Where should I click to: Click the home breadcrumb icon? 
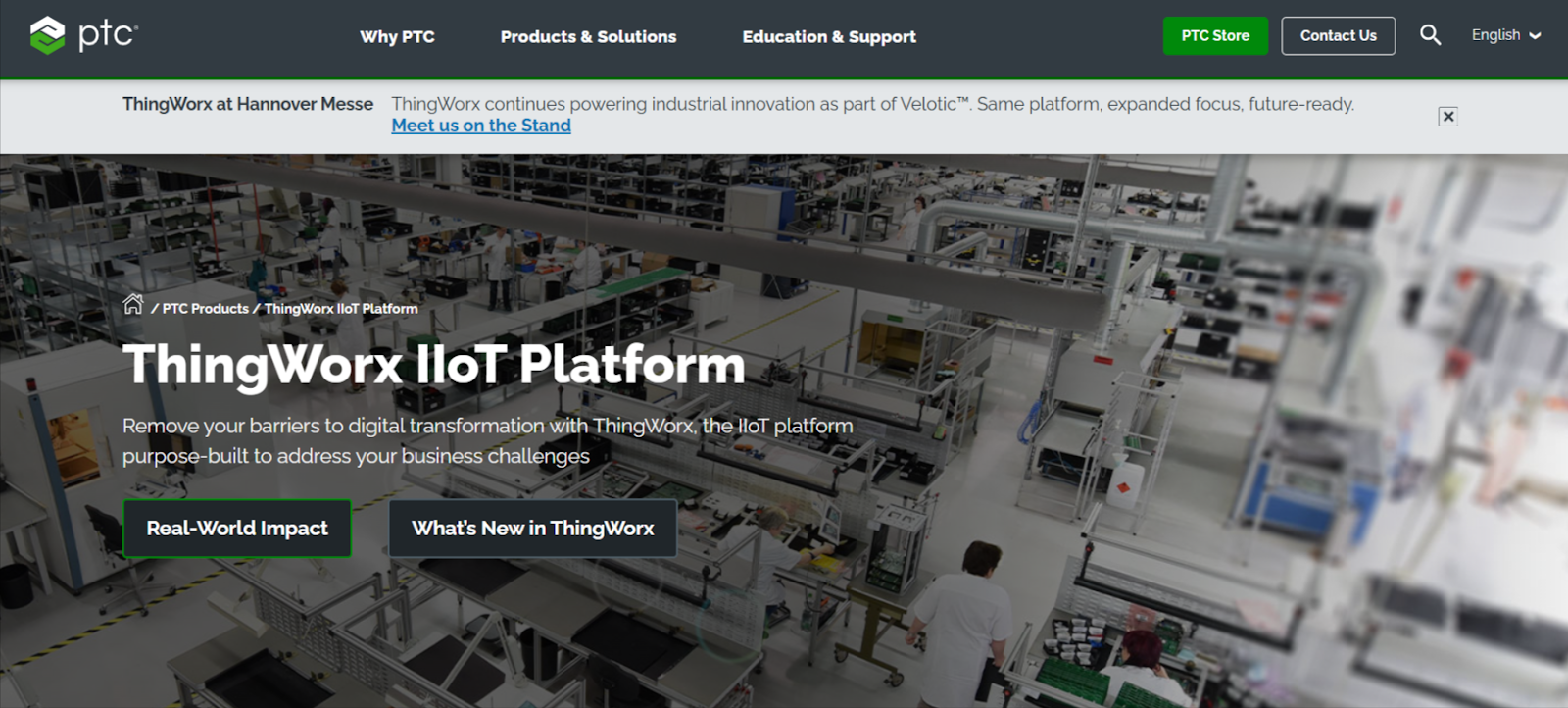pos(133,305)
